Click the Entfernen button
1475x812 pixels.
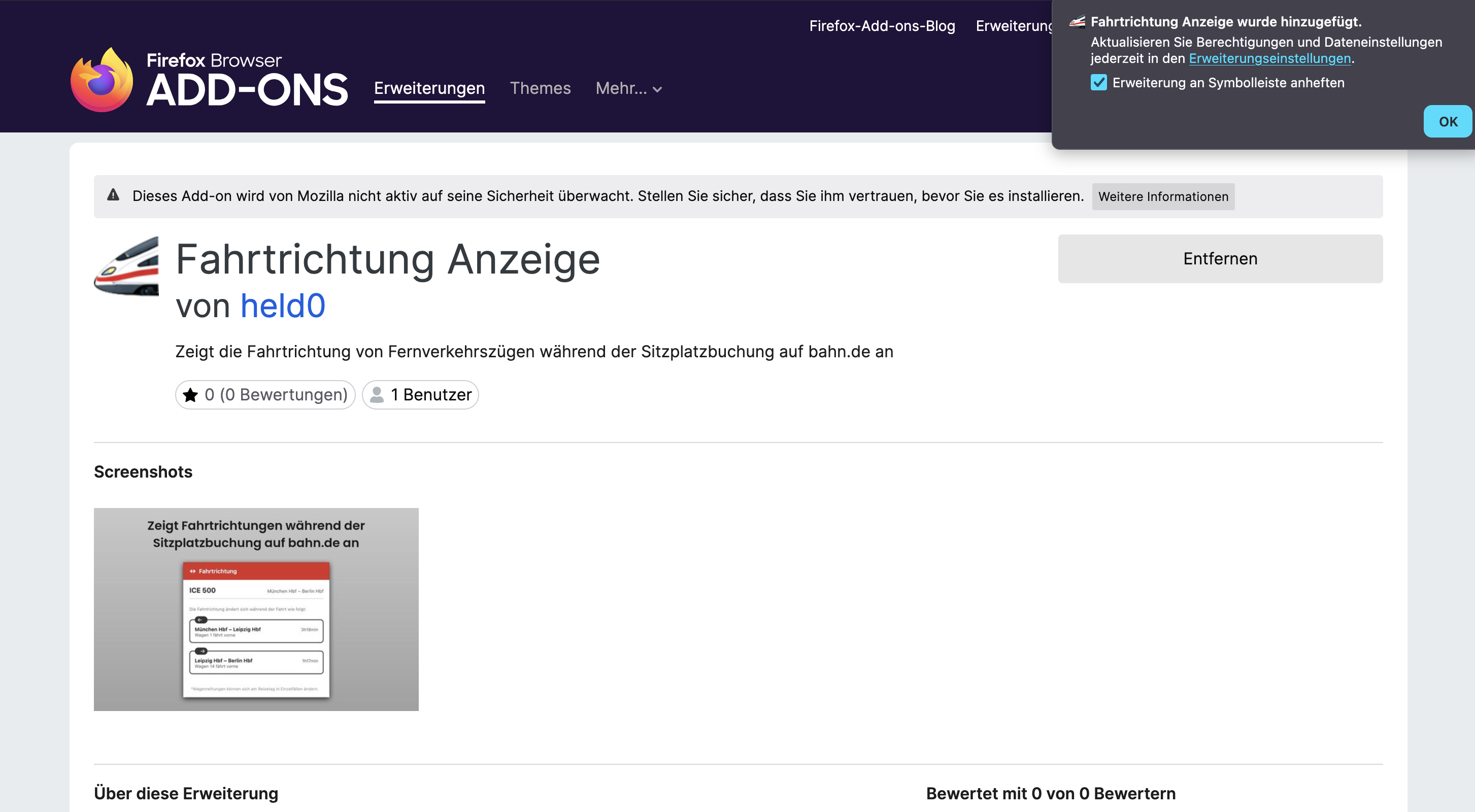[x=1220, y=259]
